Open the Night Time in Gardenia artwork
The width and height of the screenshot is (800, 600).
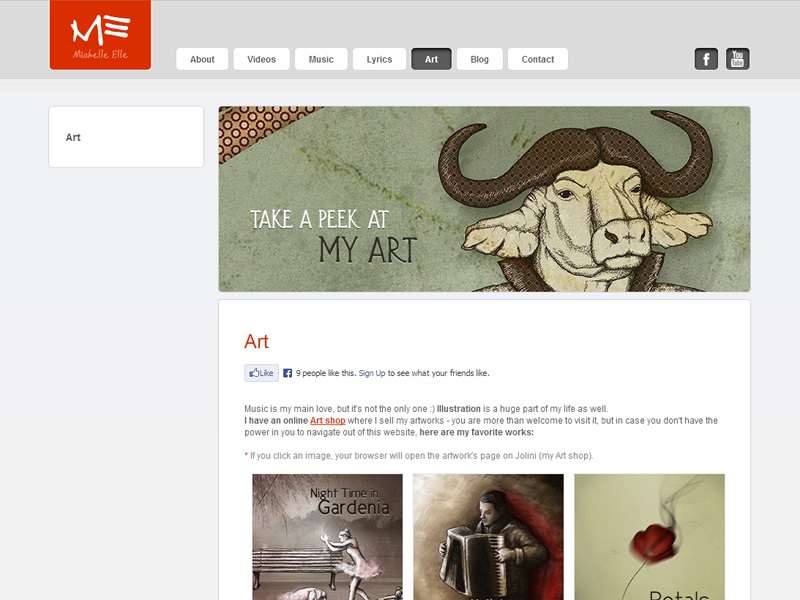[328, 537]
